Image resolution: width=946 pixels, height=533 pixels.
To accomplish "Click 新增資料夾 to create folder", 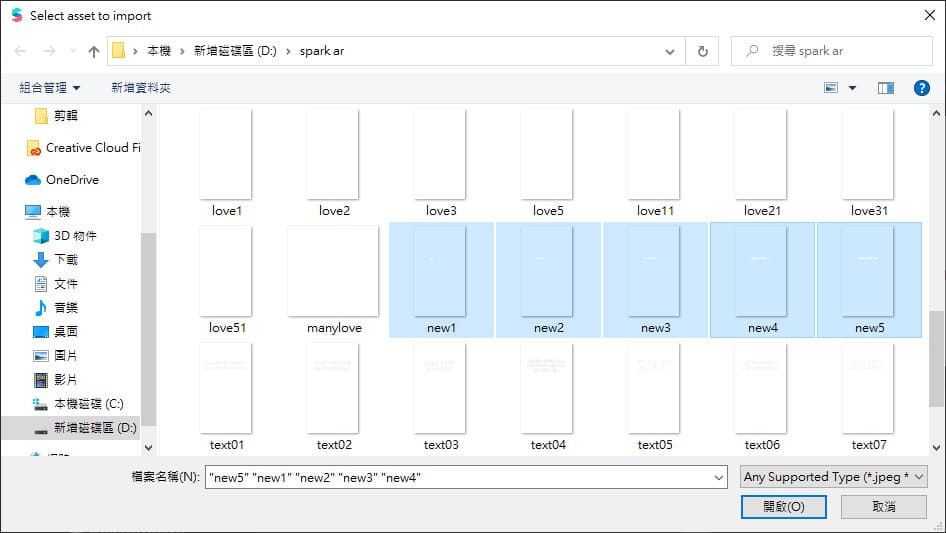I will [141, 88].
